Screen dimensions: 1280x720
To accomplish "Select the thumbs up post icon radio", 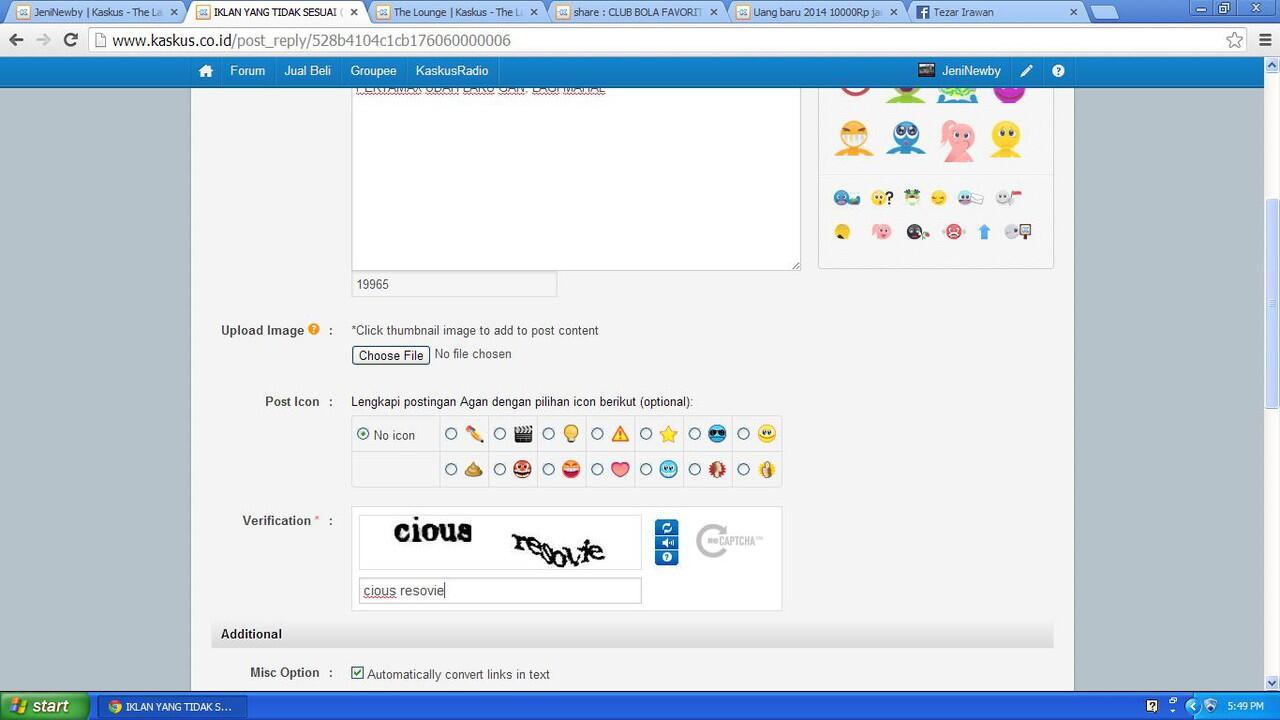I will 743,469.
